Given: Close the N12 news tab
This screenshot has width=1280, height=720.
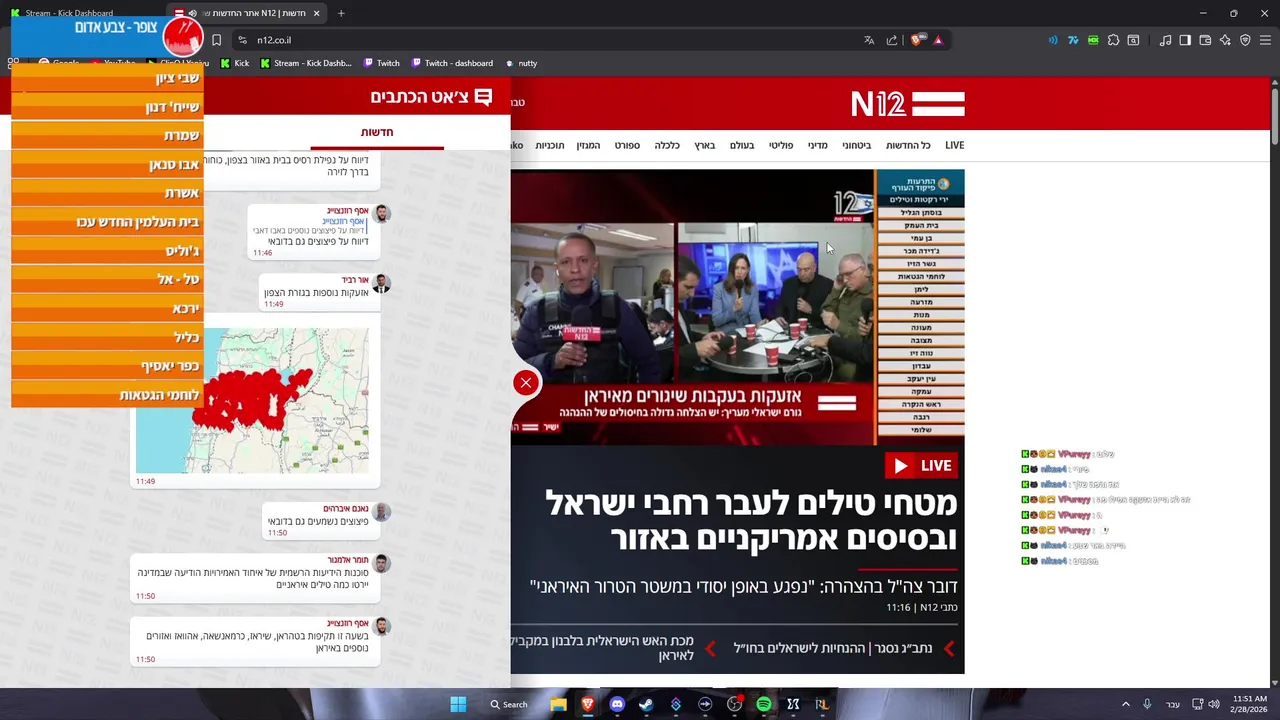Looking at the screenshot, I should point(317,13).
